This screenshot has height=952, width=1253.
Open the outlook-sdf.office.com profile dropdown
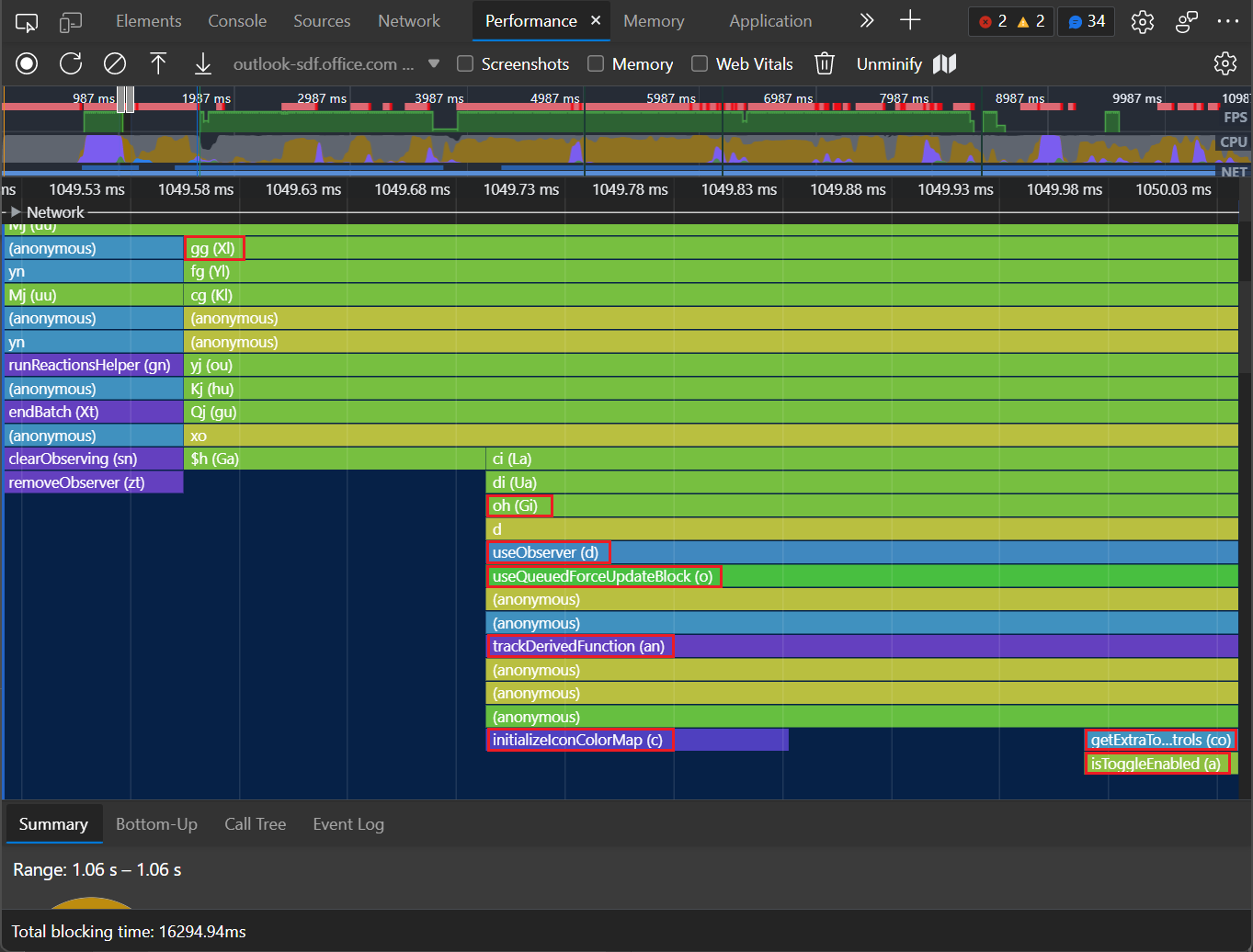(432, 63)
